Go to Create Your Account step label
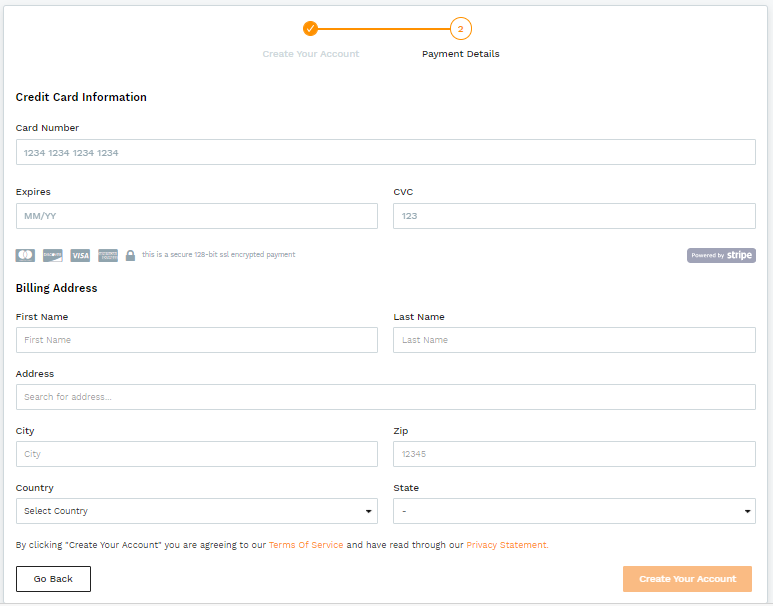The image size is (773, 606). coord(310,54)
